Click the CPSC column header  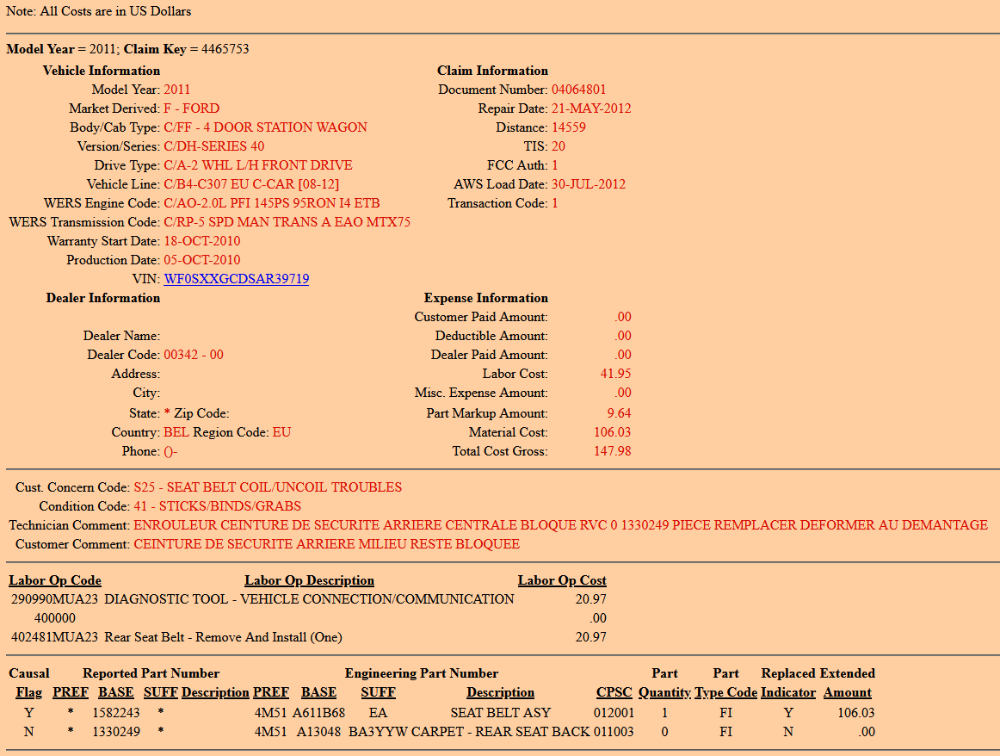(x=614, y=692)
